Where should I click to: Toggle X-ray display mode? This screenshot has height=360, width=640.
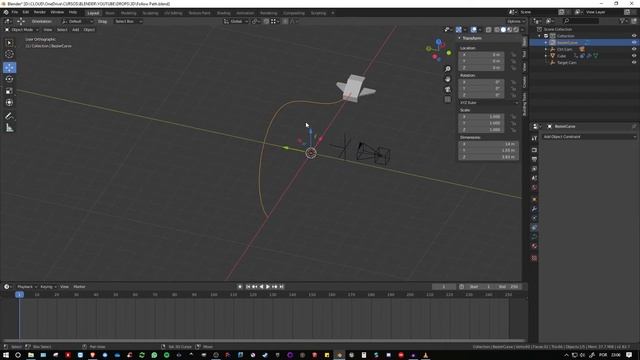[489, 29]
